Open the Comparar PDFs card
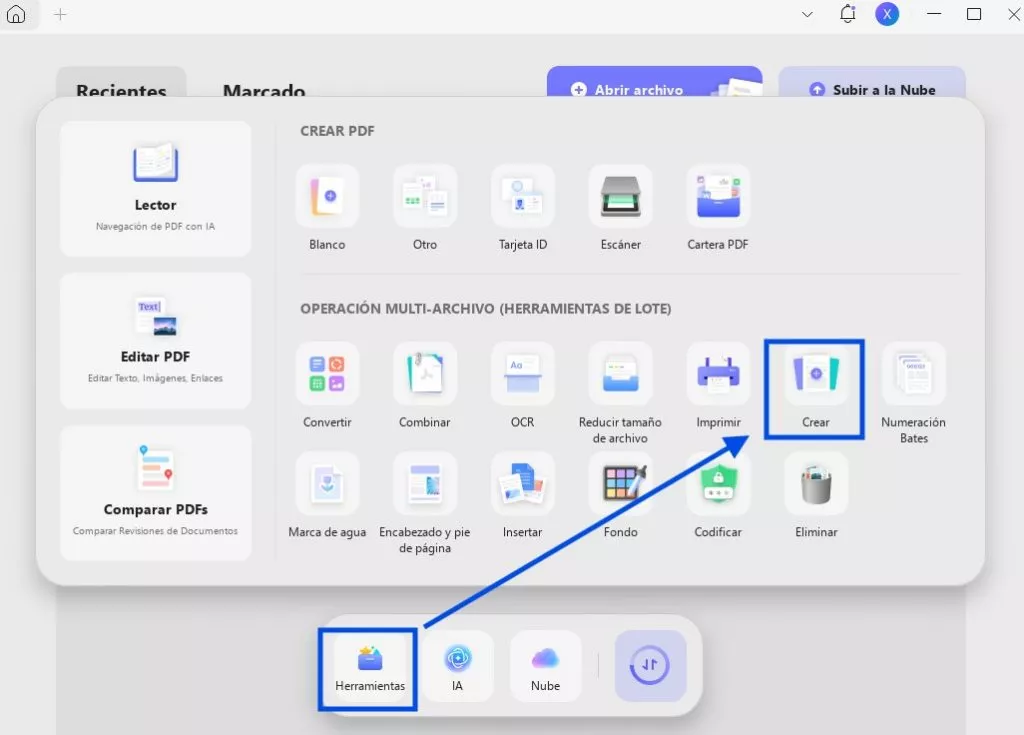This screenshot has width=1024, height=735. click(155, 493)
